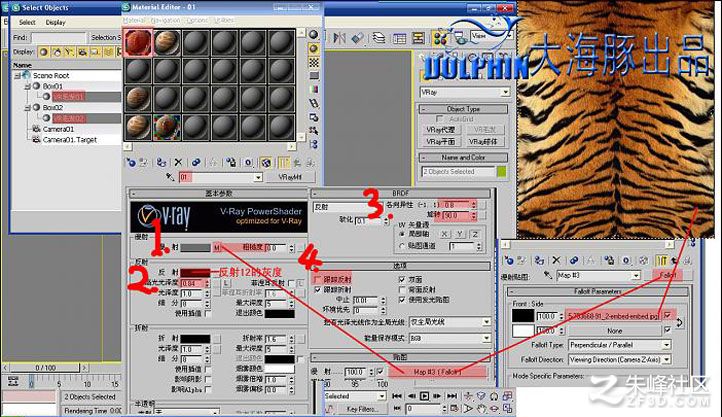Open Falloff Direction Viewing Direction dropdown
The width and height of the screenshot is (722, 417).
[x=666, y=359]
